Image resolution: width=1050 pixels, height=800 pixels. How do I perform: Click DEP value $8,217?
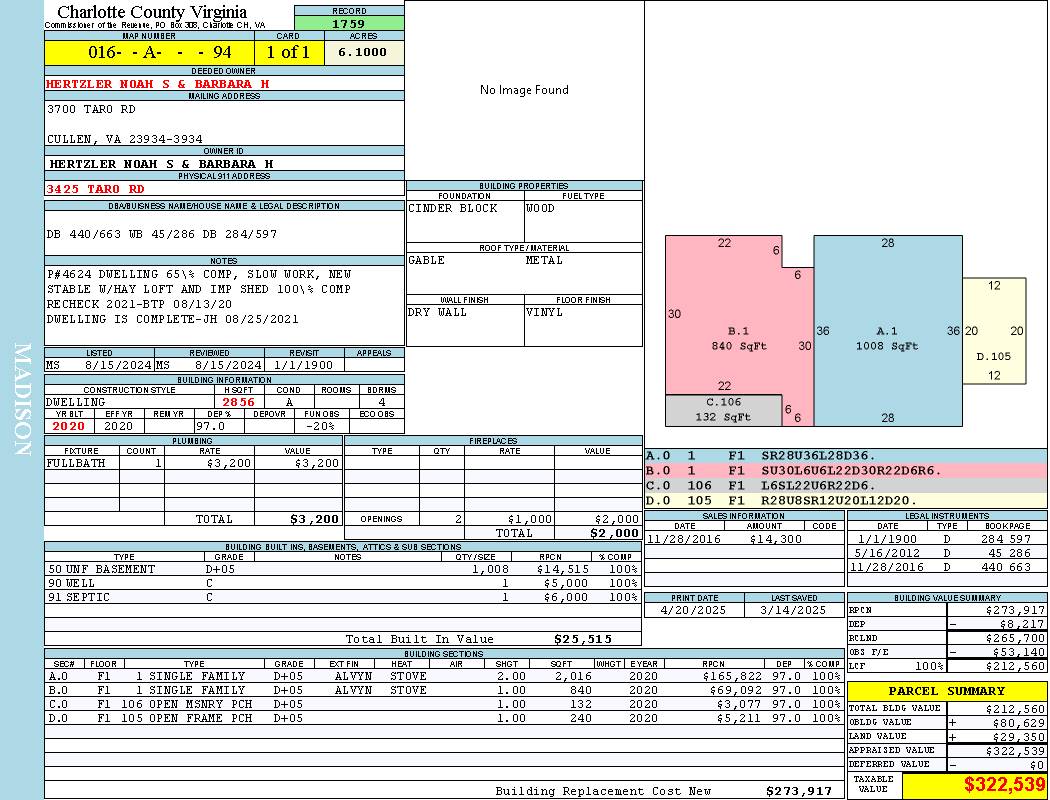click(x=1022, y=624)
